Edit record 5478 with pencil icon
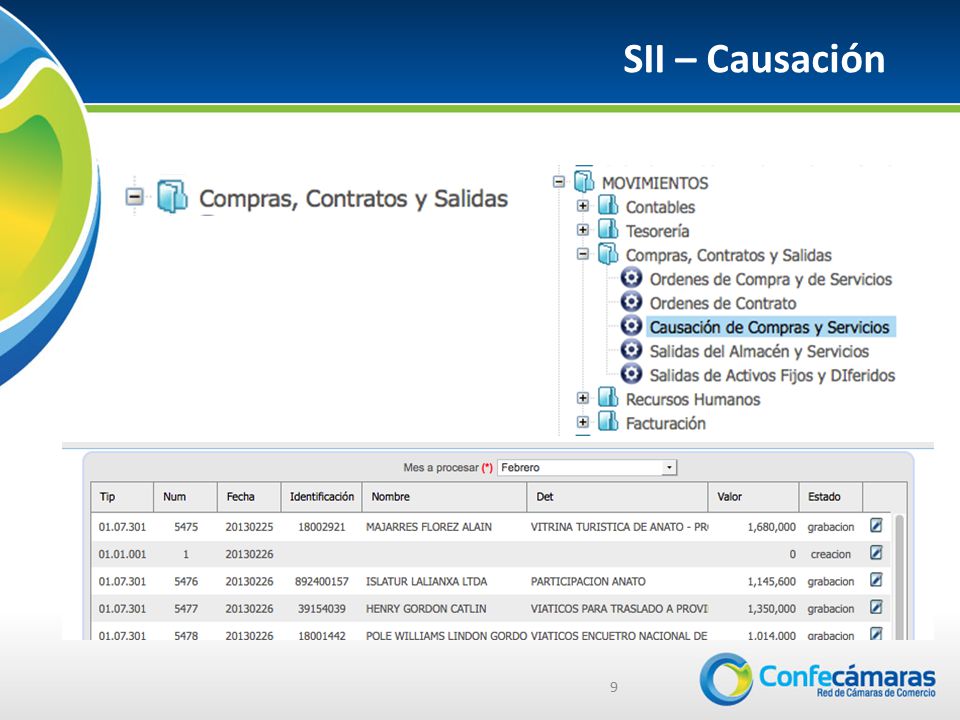Viewport: 960px width, 720px height. tap(876, 633)
